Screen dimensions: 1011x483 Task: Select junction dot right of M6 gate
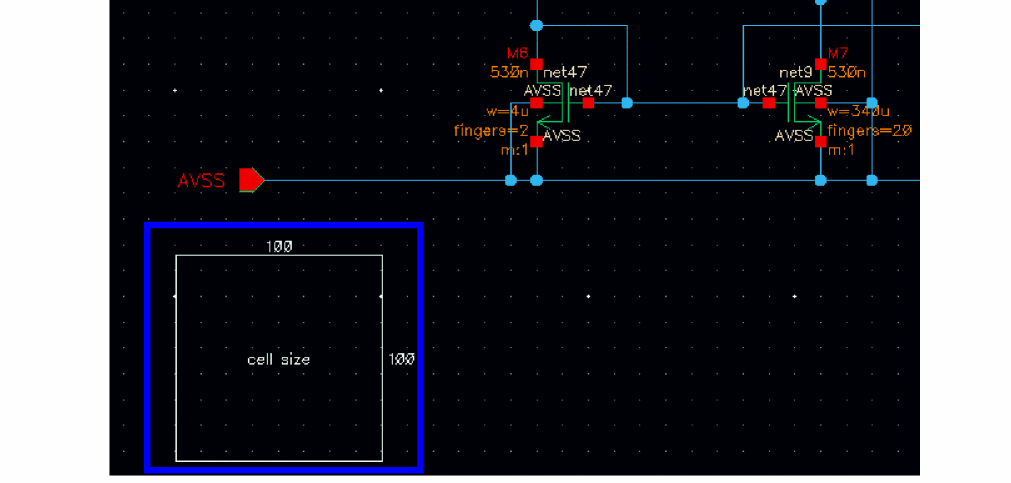627,103
